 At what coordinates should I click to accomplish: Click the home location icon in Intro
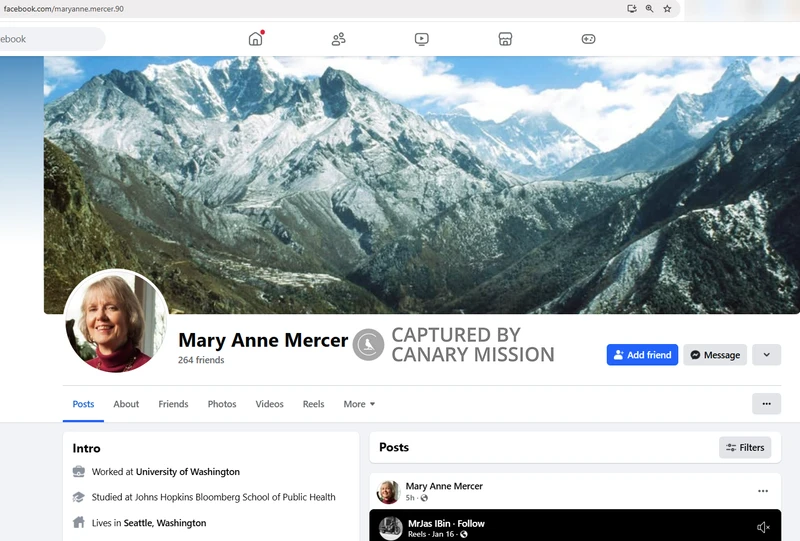point(79,522)
